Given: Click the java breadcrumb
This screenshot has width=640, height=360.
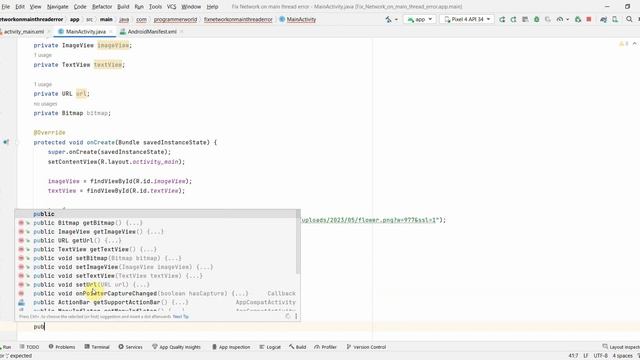Looking at the screenshot, I should [x=124, y=19].
